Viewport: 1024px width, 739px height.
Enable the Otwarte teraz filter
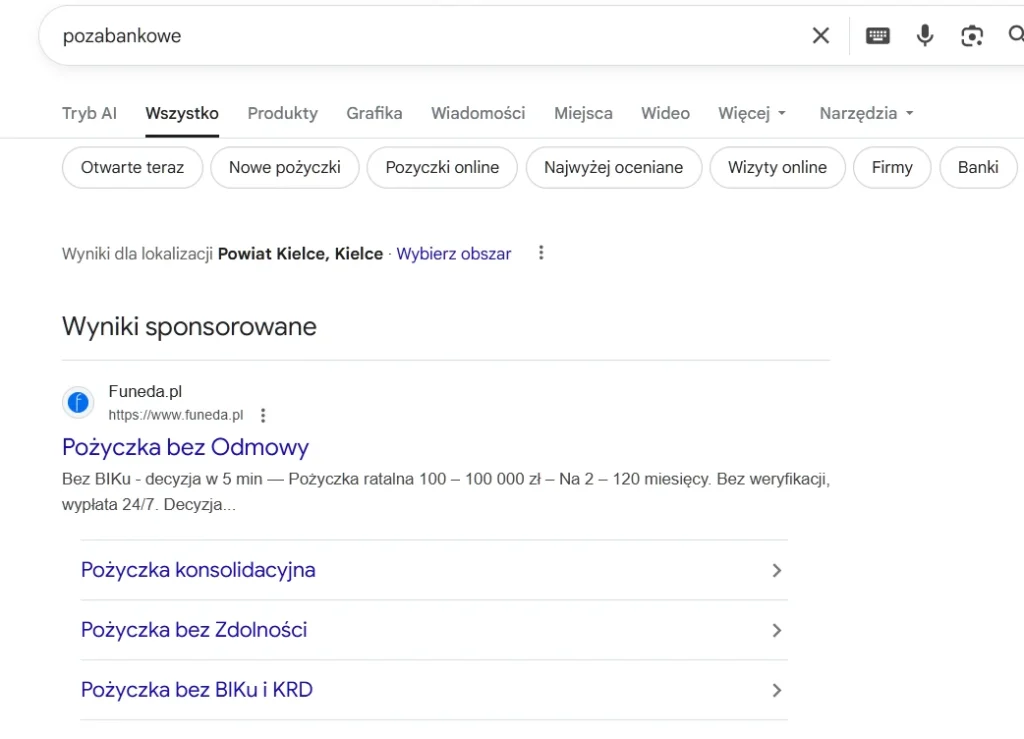132,167
